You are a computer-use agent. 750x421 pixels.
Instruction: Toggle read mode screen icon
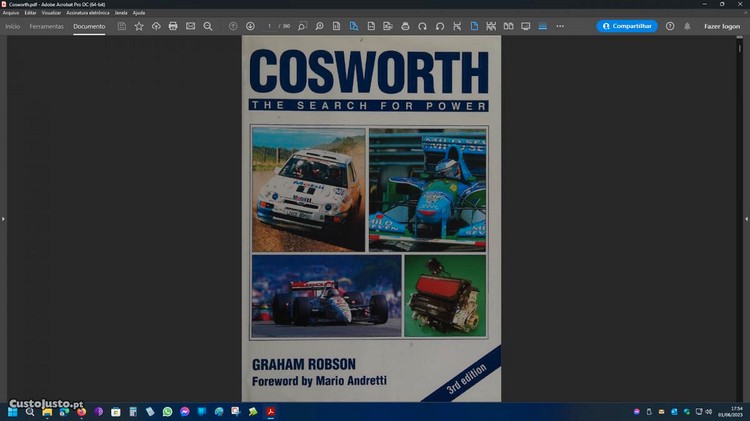[x=525, y=26]
